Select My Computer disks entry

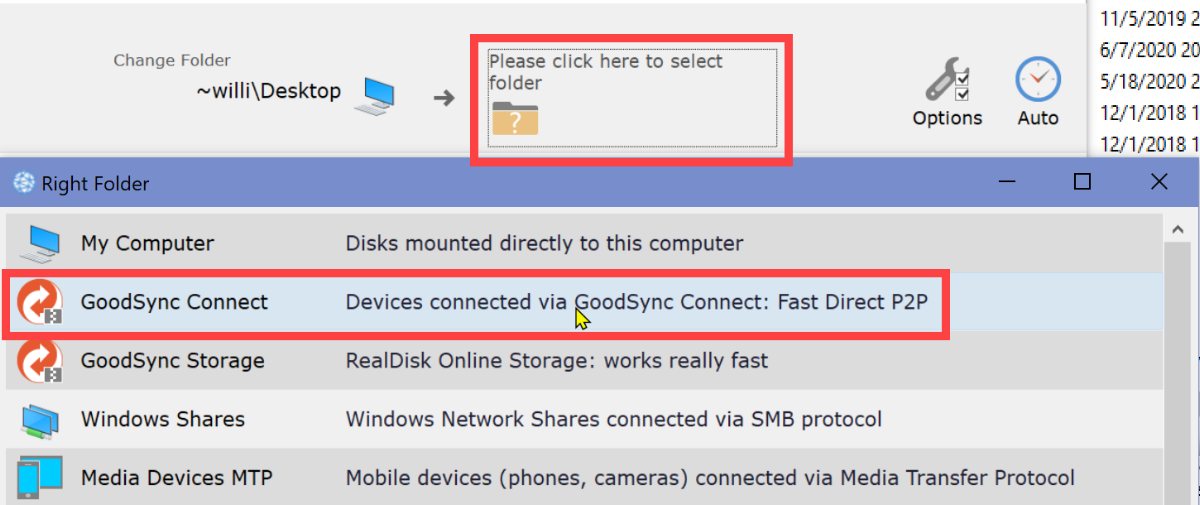coord(583,243)
